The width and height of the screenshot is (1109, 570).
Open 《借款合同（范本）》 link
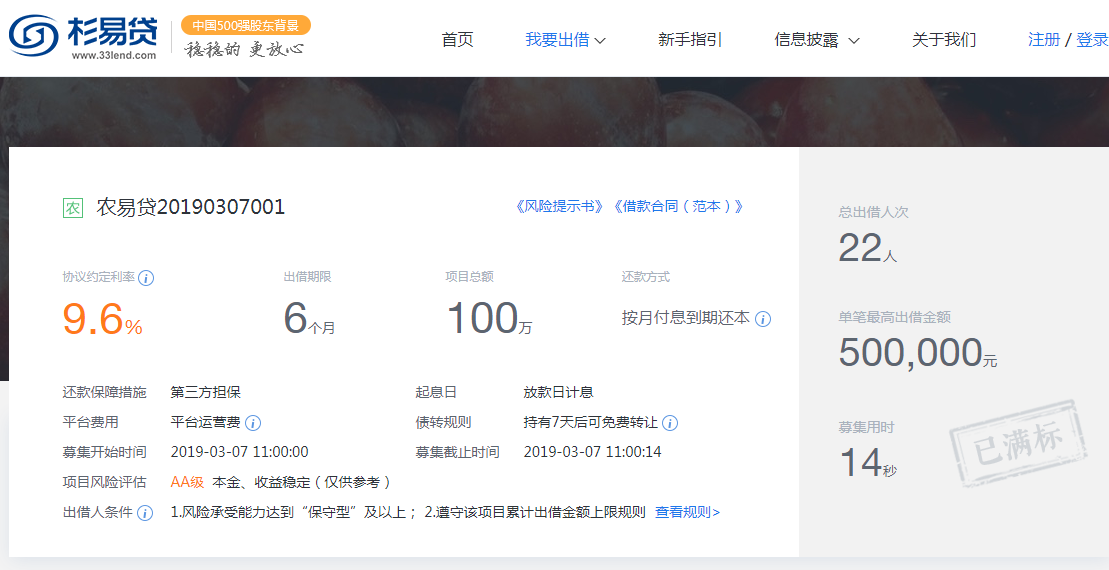tap(678, 207)
